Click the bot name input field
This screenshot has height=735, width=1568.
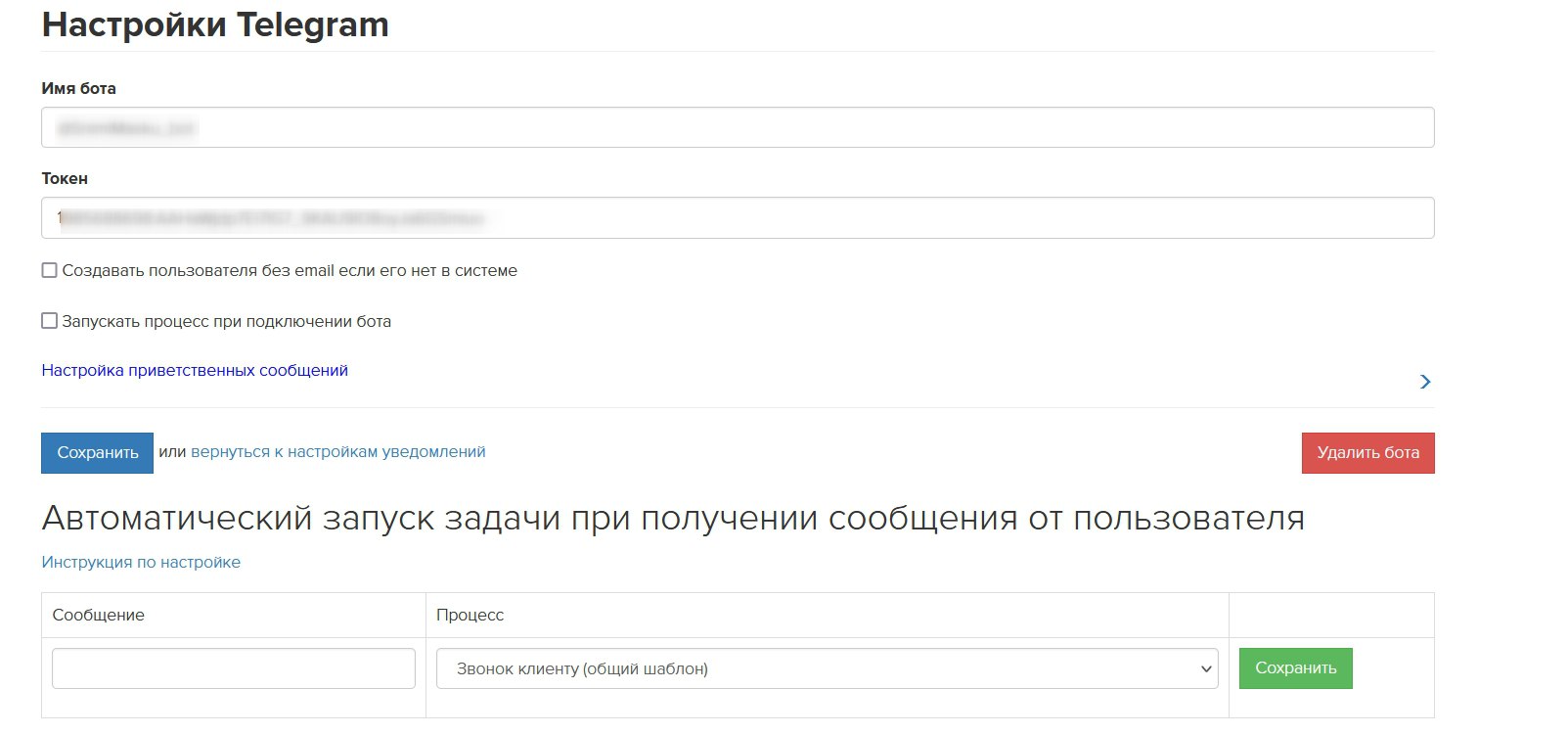pyautogui.click(x=738, y=127)
